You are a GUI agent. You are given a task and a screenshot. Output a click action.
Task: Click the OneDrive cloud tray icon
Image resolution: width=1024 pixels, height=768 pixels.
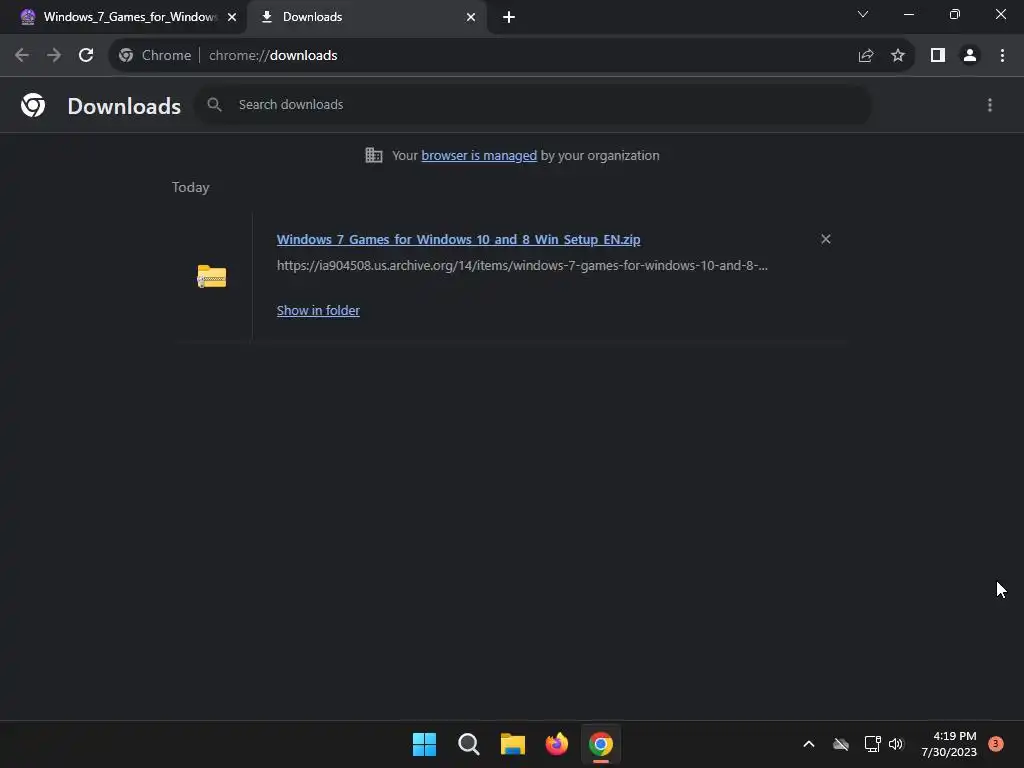[840, 744]
